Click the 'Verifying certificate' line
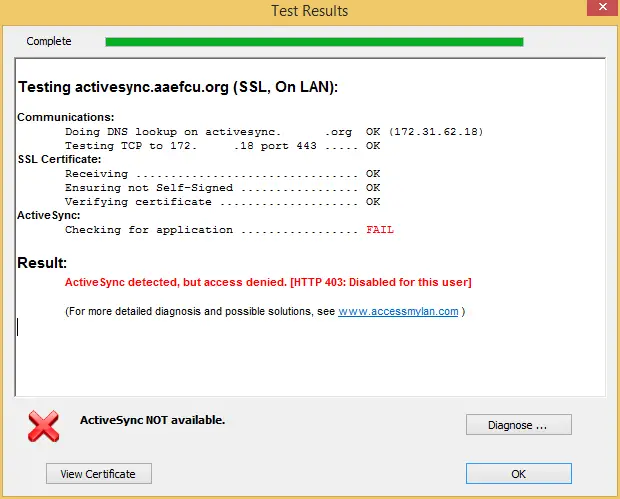This screenshot has height=499, width=620. (x=223, y=202)
